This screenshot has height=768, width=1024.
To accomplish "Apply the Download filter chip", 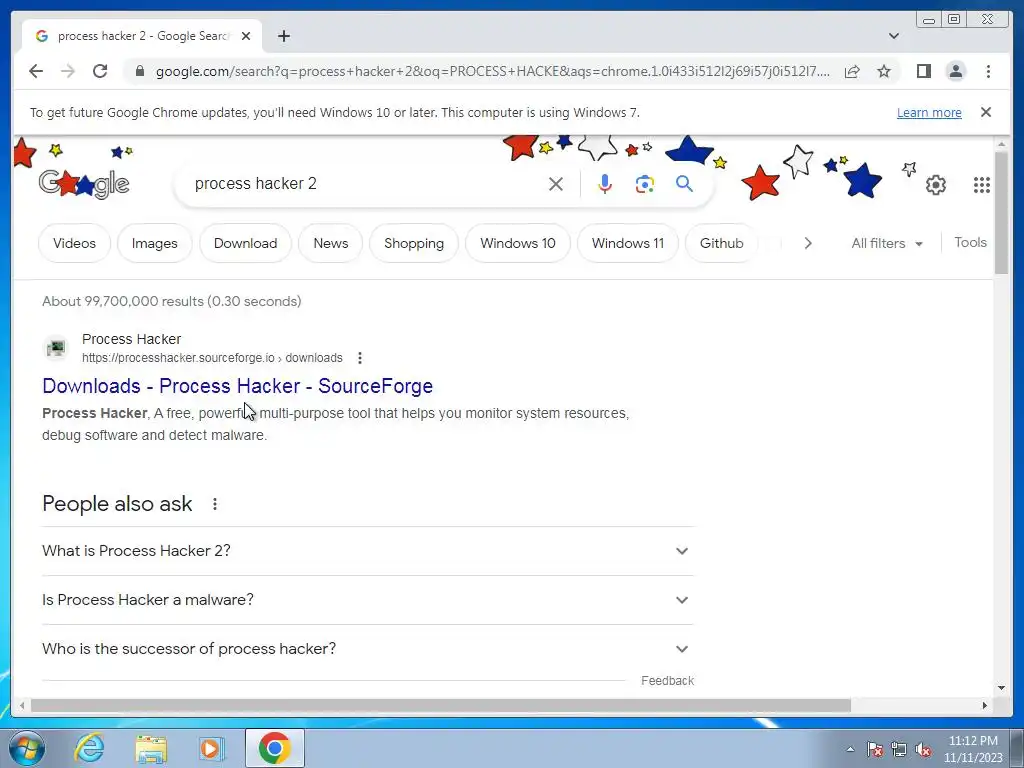I will 245,243.
